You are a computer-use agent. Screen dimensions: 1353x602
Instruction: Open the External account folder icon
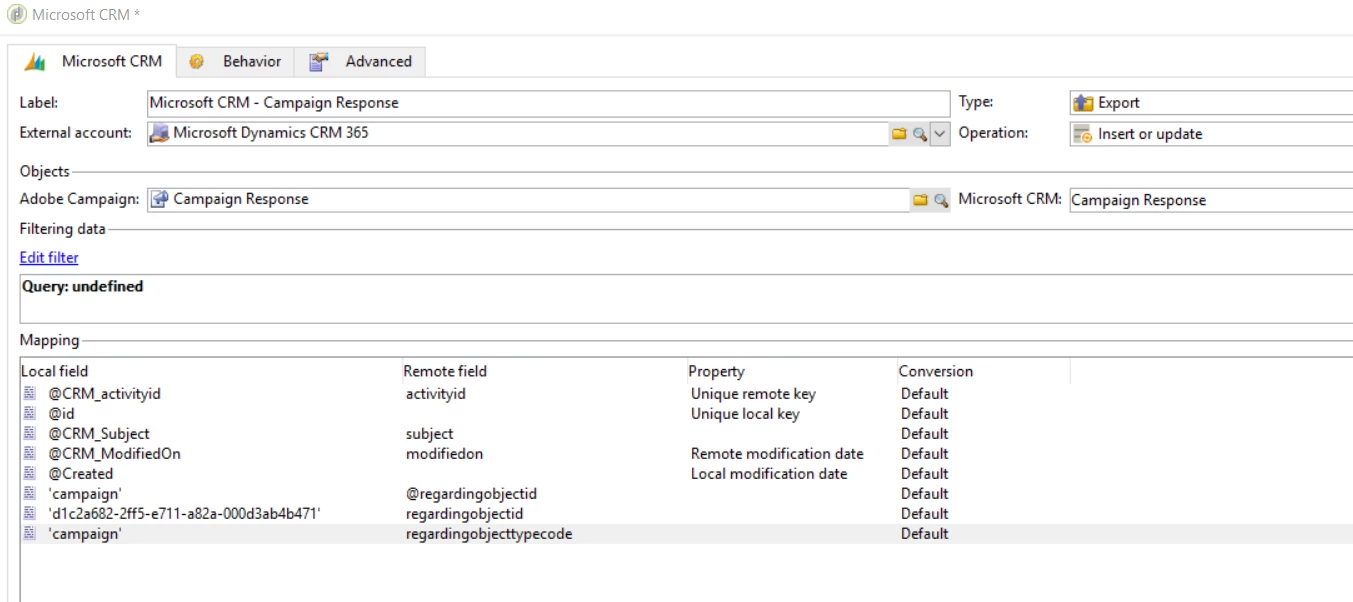[x=898, y=134]
